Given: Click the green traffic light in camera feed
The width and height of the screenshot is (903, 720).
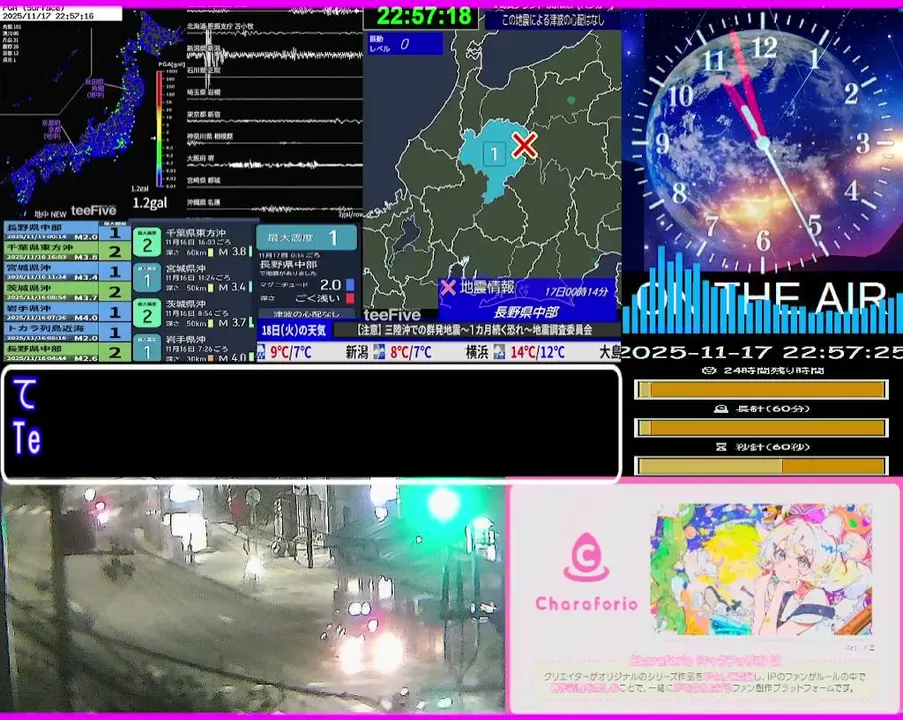Looking at the screenshot, I should point(443,503).
